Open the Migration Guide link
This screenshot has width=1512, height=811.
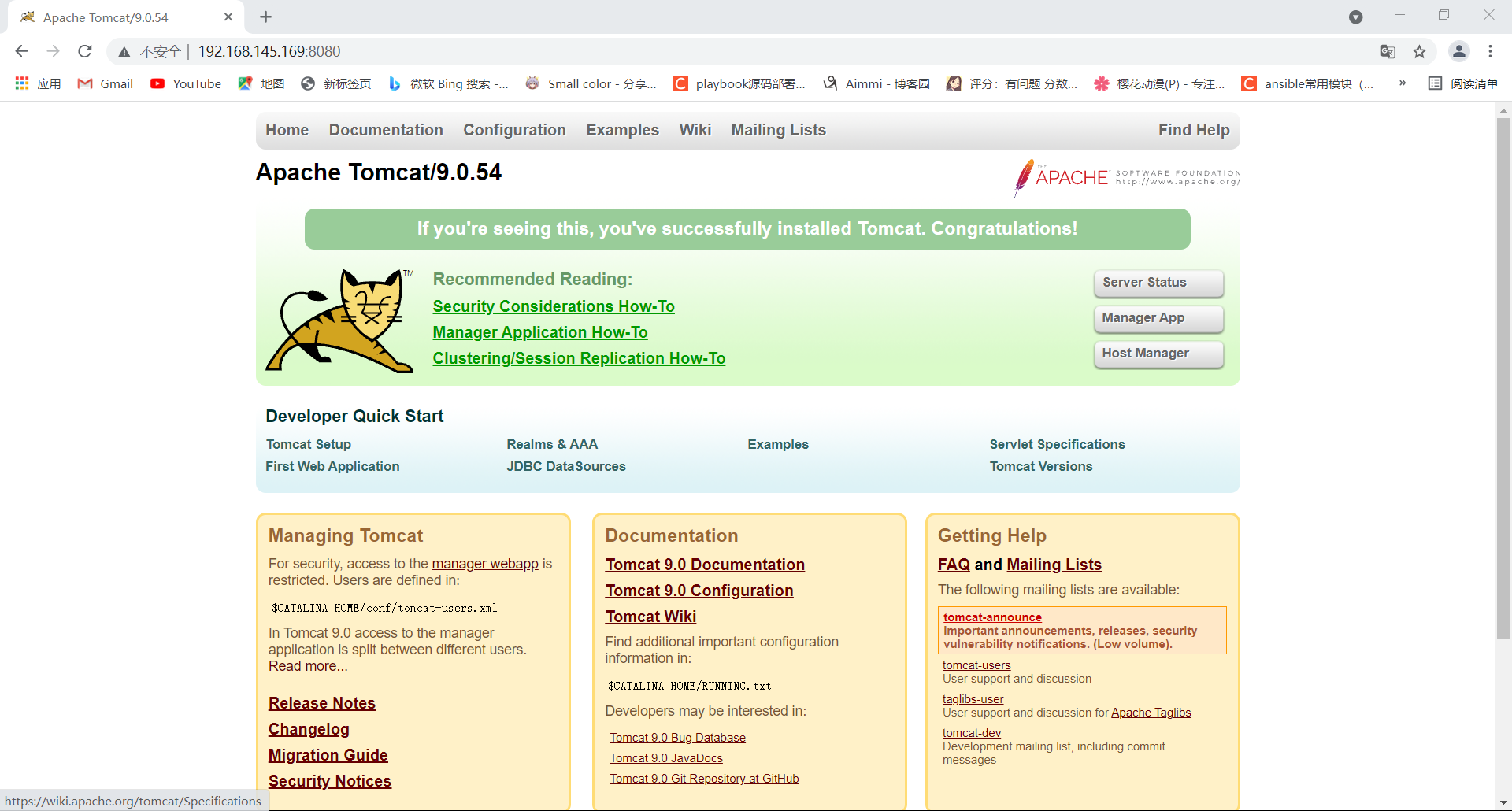coord(328,755)
